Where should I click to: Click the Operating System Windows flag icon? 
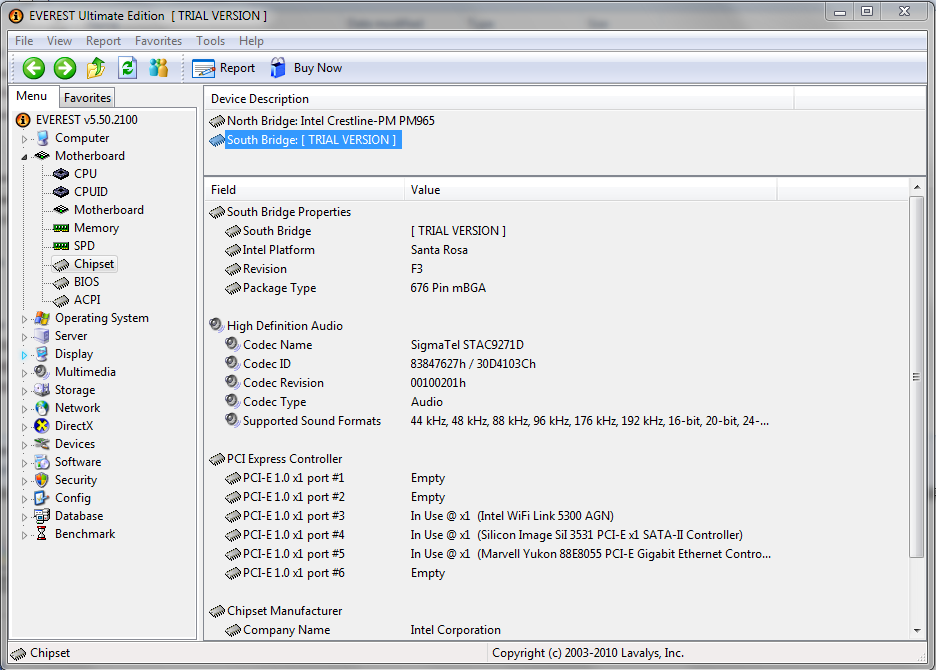(x=42, y=318)
